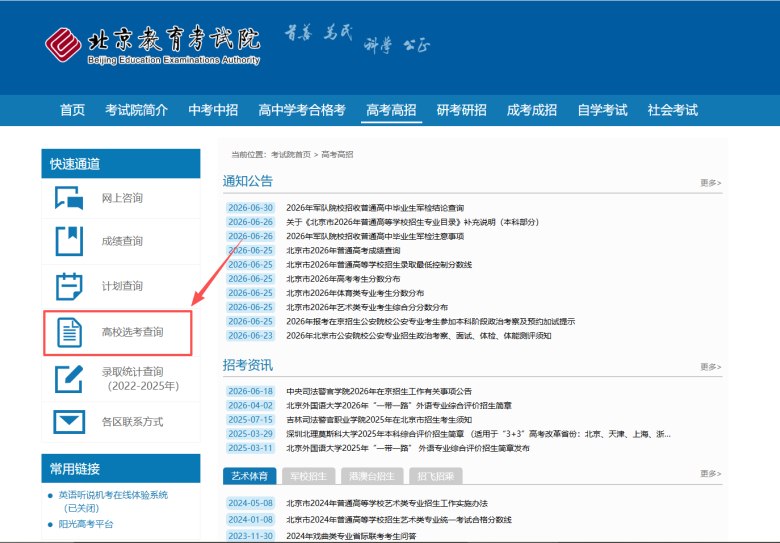Switch to the 艺术体育 tab
Viewport: 780px width, 543px height.
tap(249, 476)
